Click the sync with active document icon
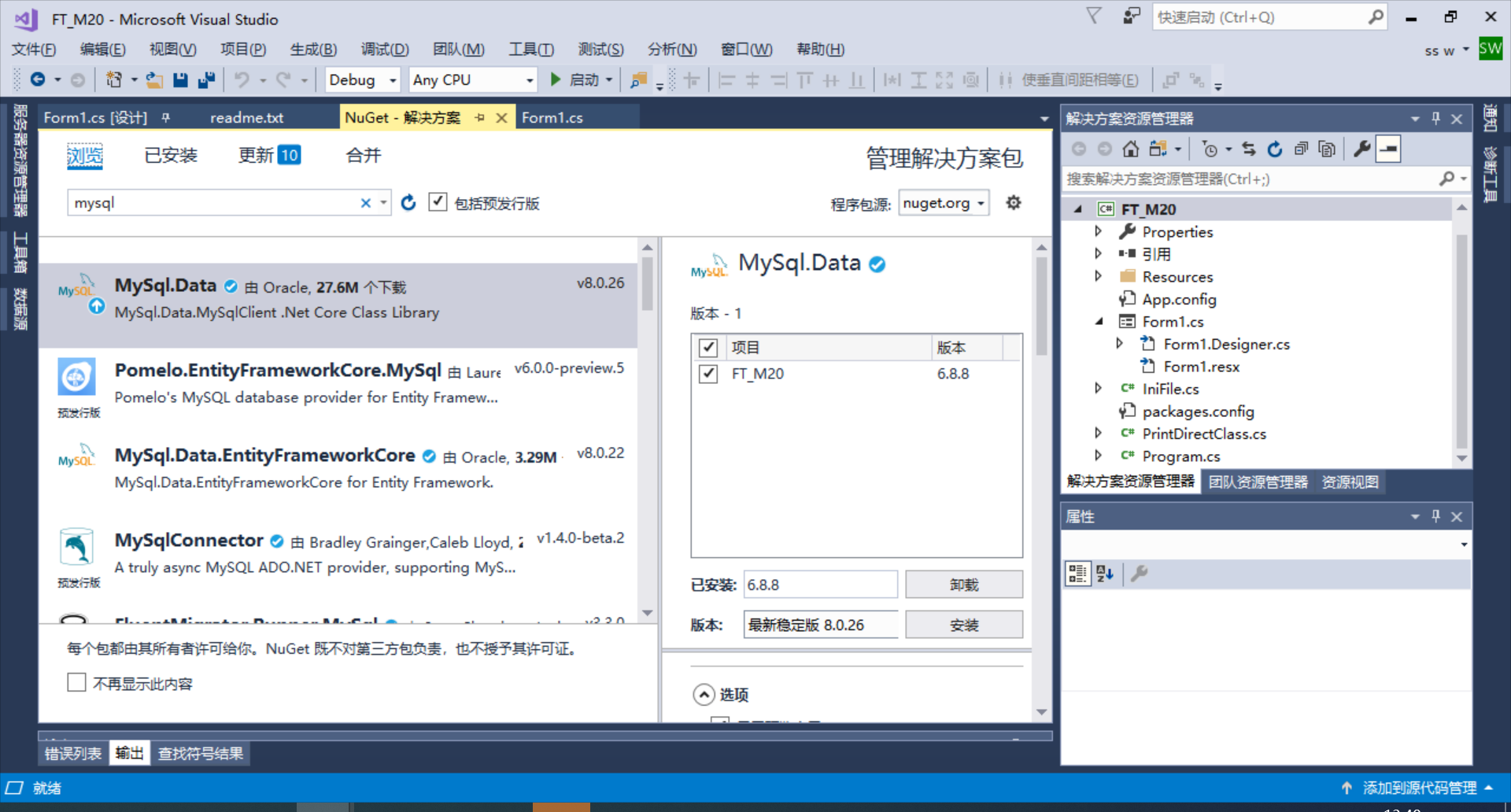1511x812 pixels. point(1249,149)
